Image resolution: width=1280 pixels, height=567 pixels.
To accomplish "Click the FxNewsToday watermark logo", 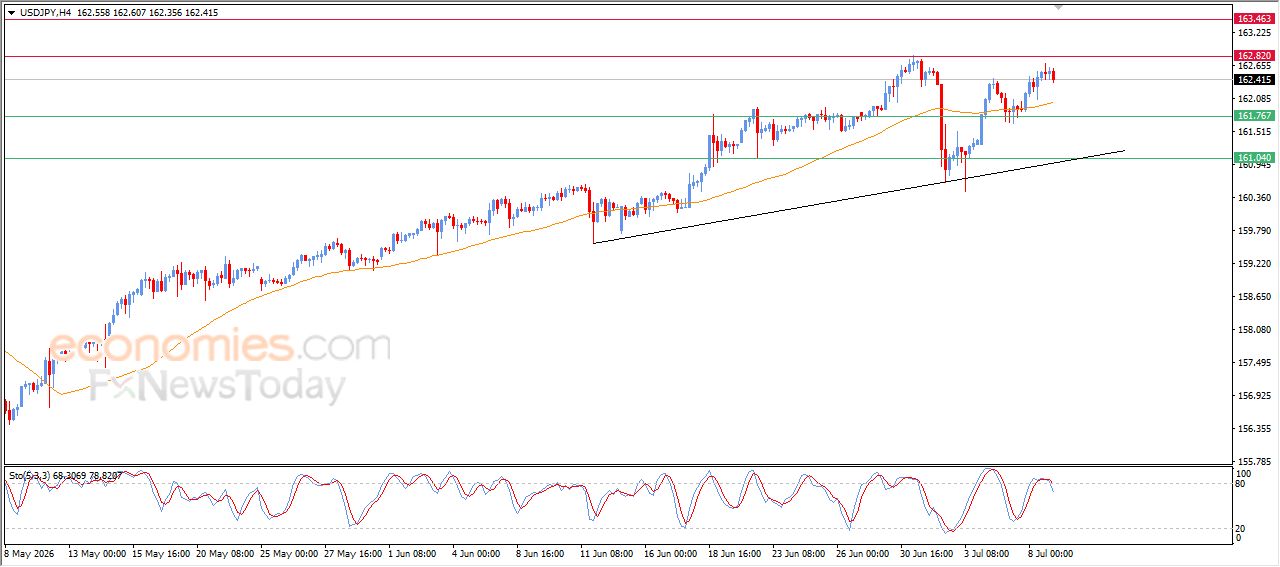I will click(217, 386).
